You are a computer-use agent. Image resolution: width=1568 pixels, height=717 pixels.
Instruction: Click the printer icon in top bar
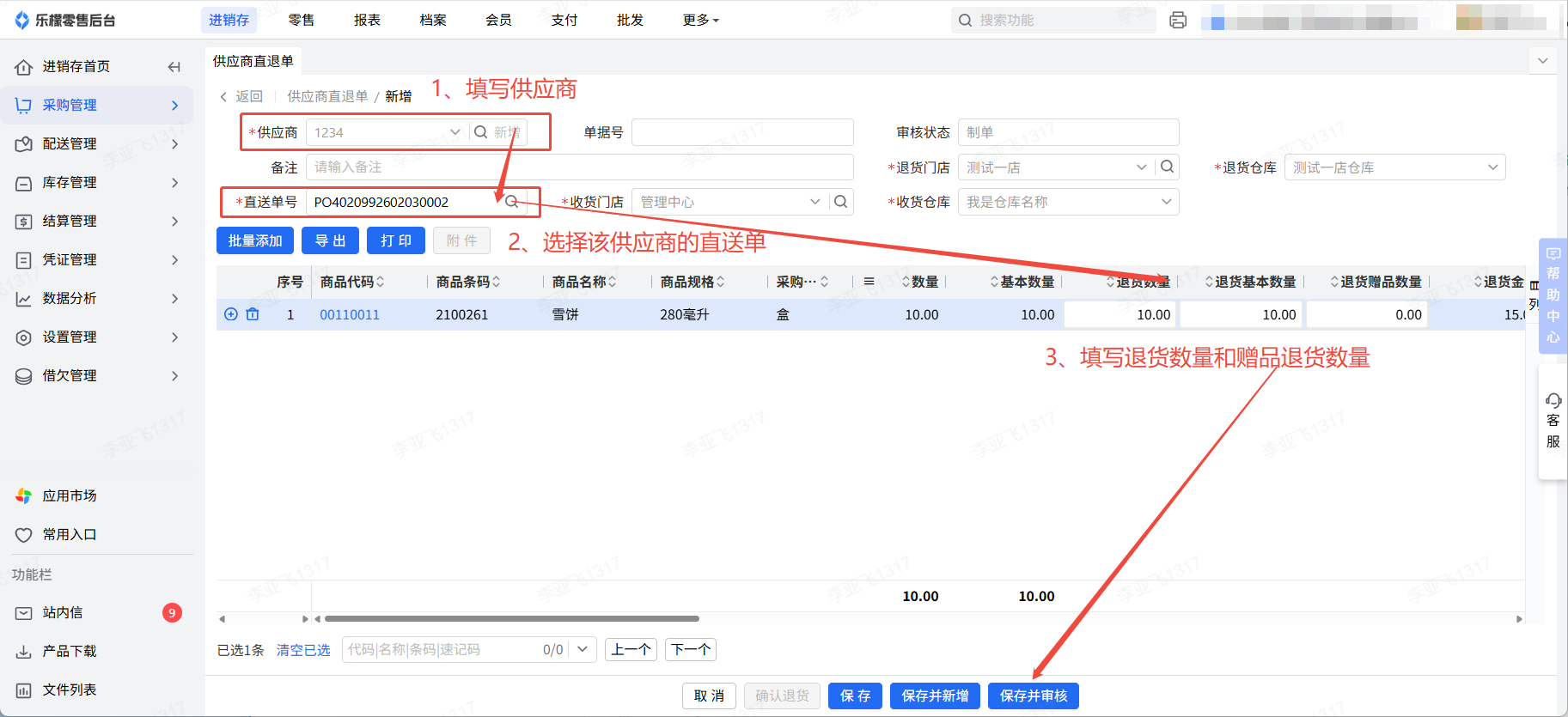click(x=1178, y=20)
